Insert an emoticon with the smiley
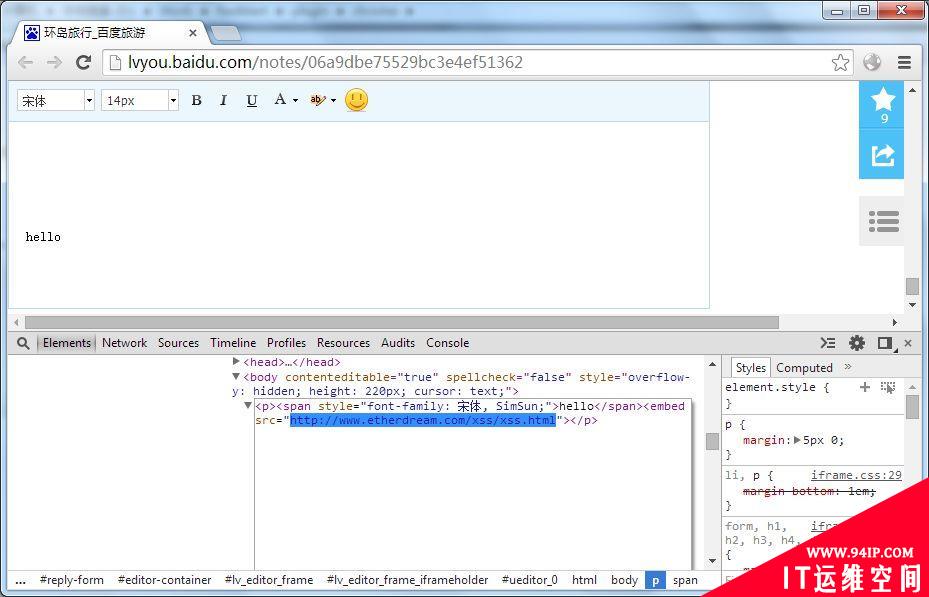 (x=356, y=100)
